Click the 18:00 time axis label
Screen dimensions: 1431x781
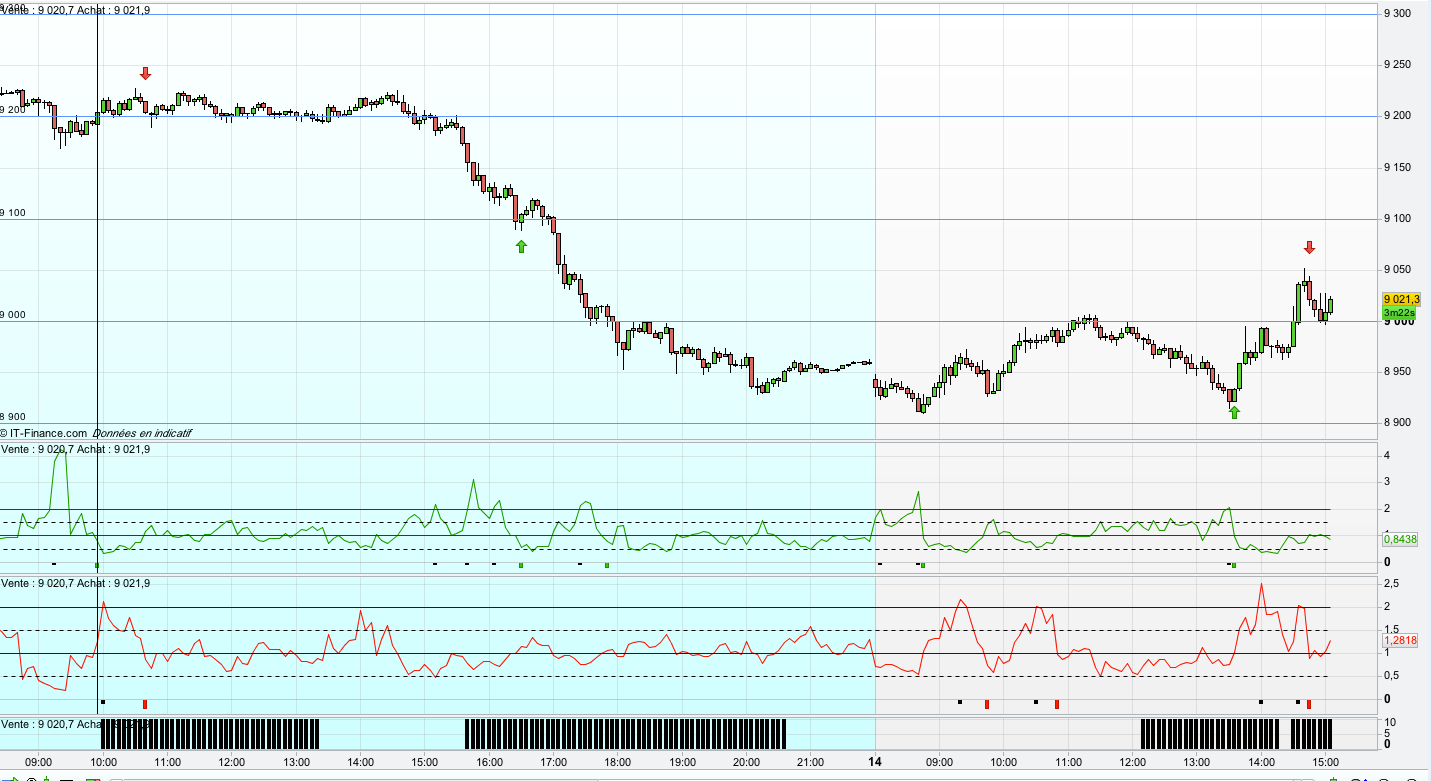click(618, 762)
